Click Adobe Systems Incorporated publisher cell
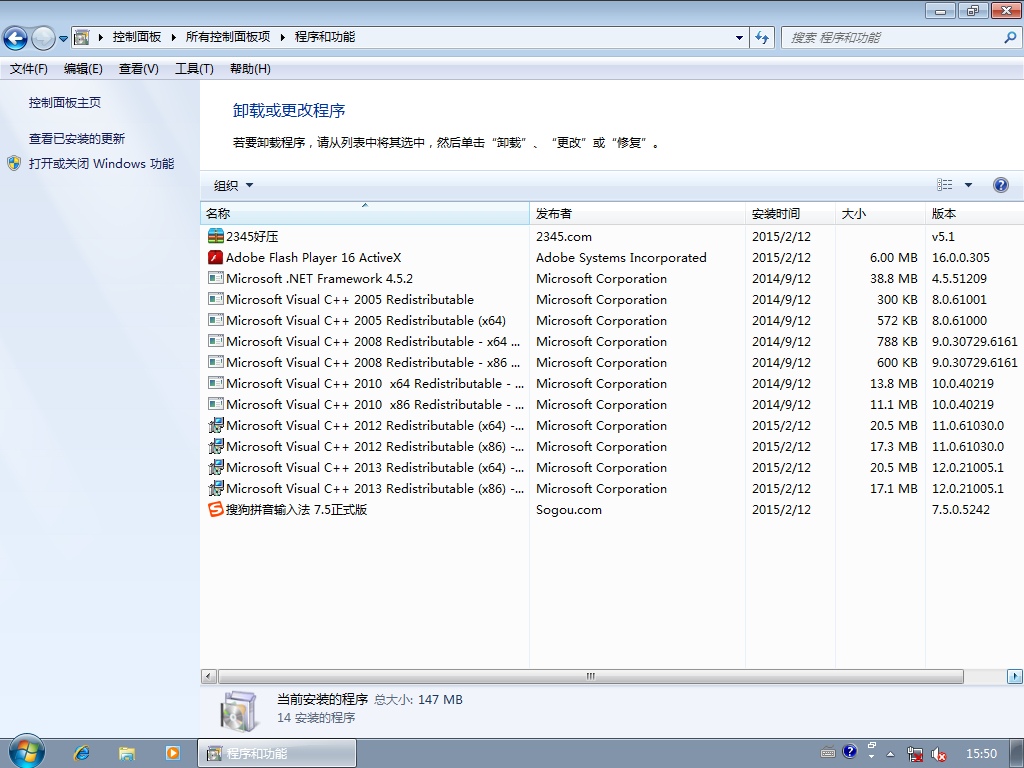Screen dimensions: 1024x768 coord(621,258)
